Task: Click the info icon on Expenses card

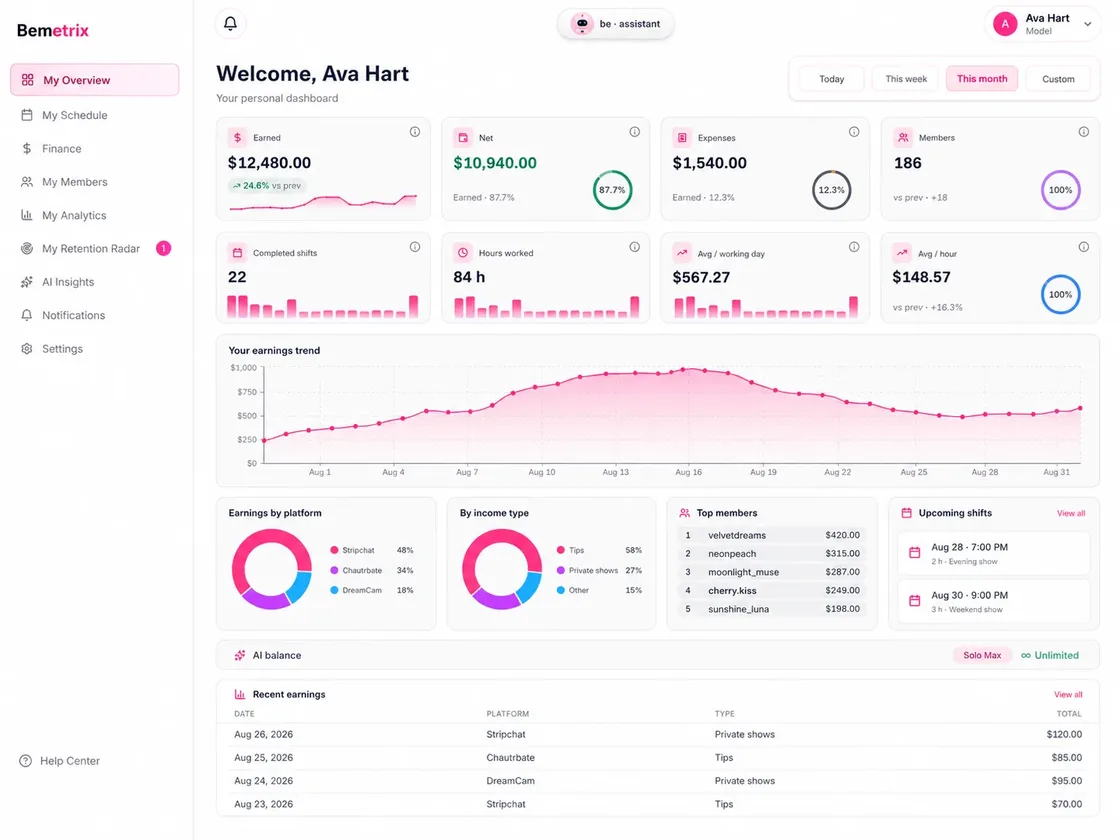Action: coord(854,131)
